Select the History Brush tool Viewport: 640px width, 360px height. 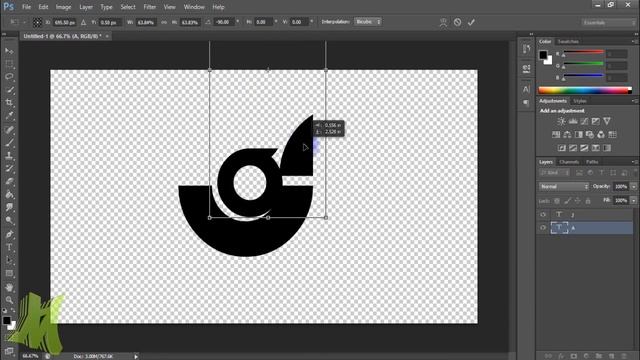9,169
